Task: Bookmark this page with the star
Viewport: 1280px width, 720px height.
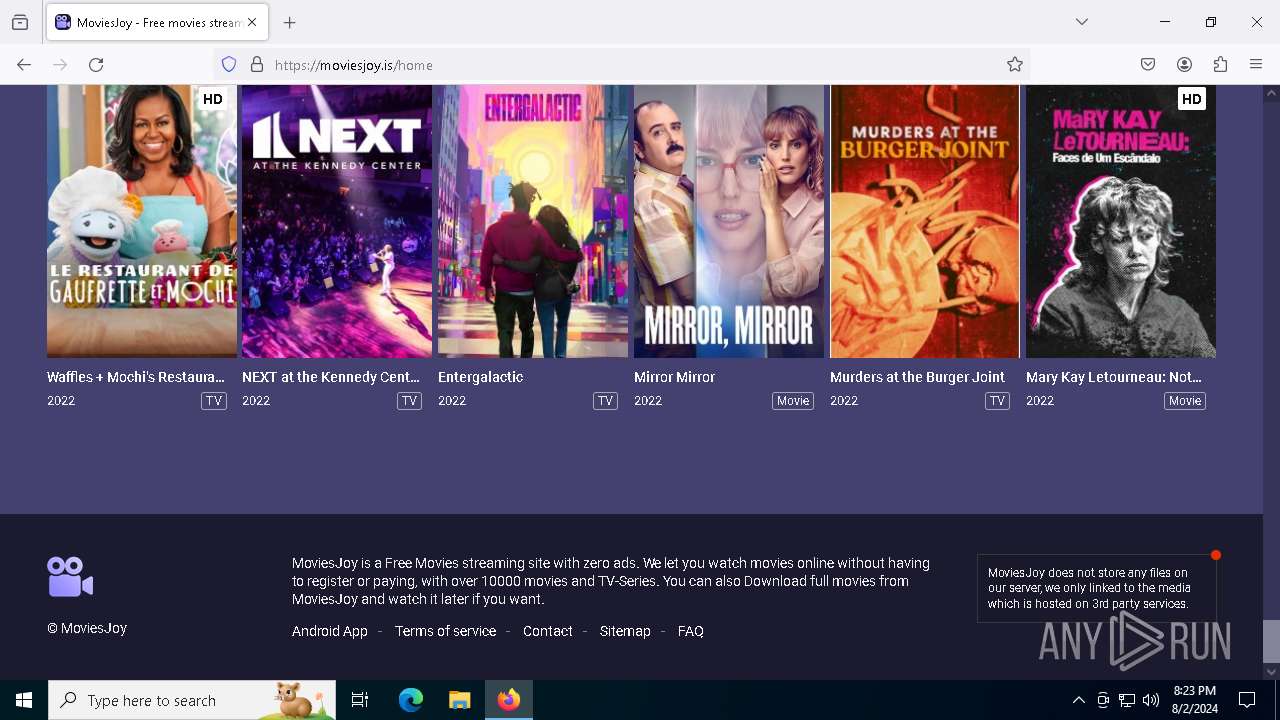Action: [1015, 65]
